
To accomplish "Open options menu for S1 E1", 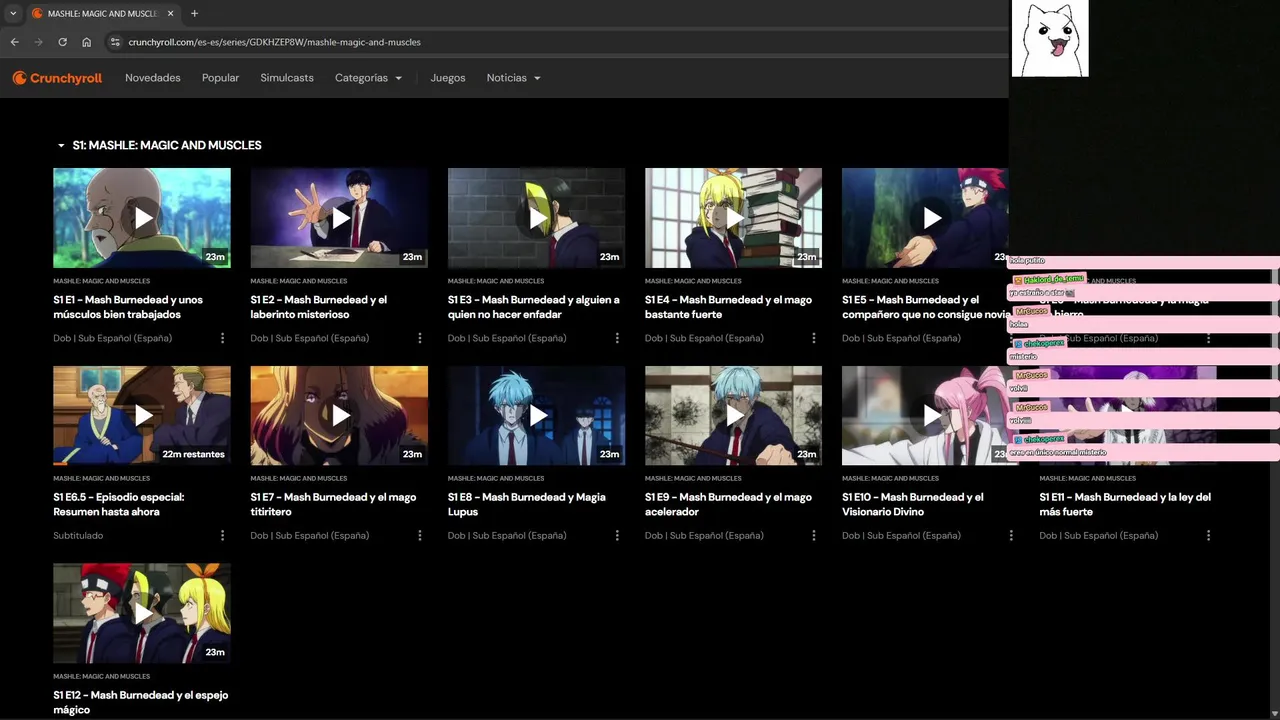I will pyautogui.click(x=222, y=338).
